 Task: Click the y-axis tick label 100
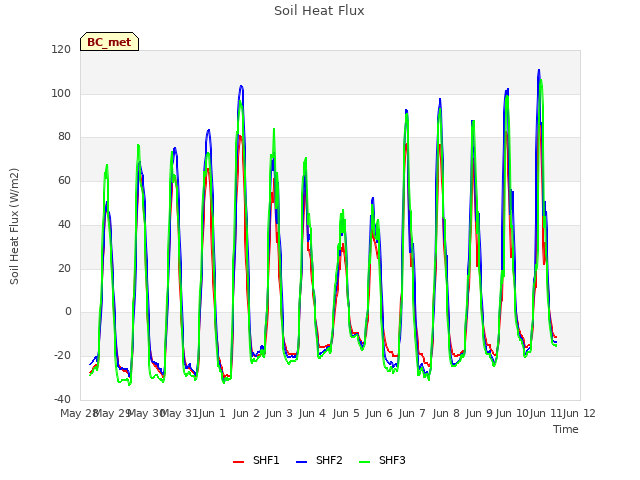coord(61,93)
